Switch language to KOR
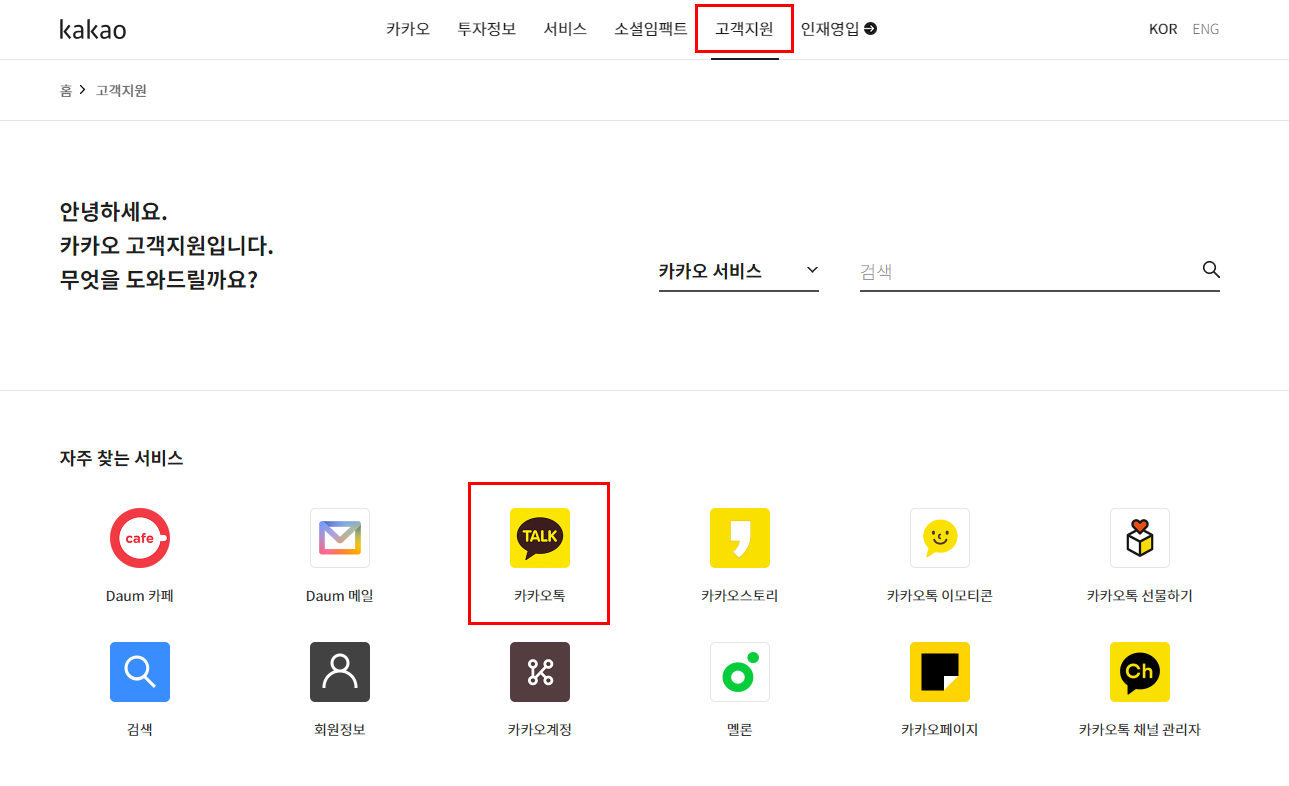Screen dimensions: 1289x786 [1163, 29]
